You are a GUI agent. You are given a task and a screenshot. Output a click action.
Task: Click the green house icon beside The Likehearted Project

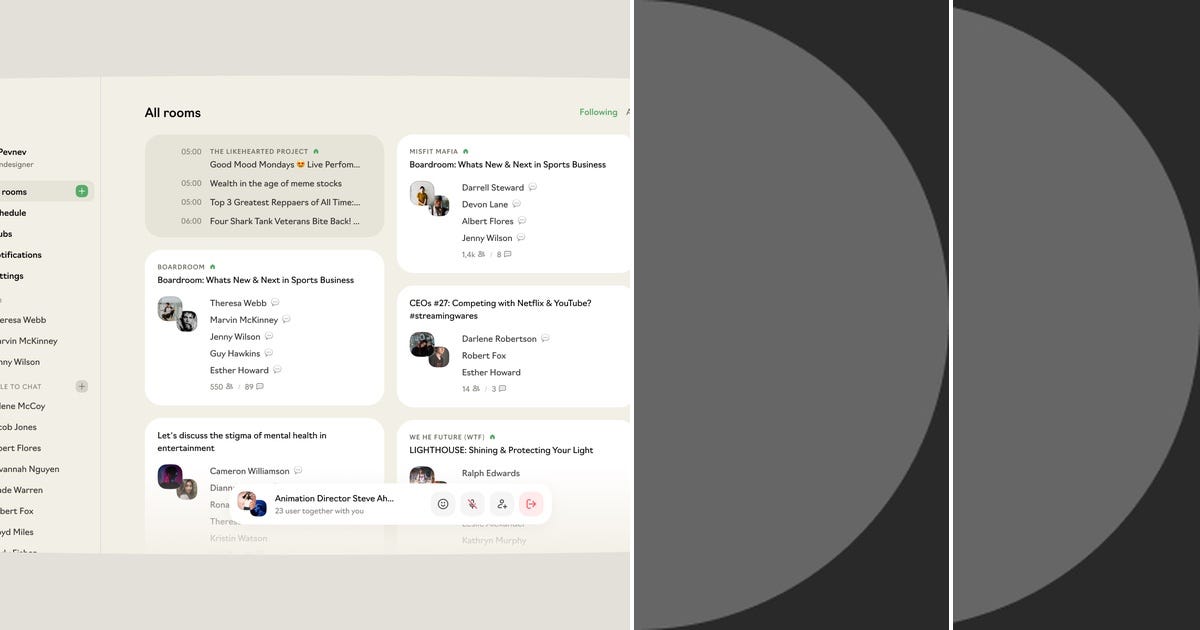click(316, 152)
